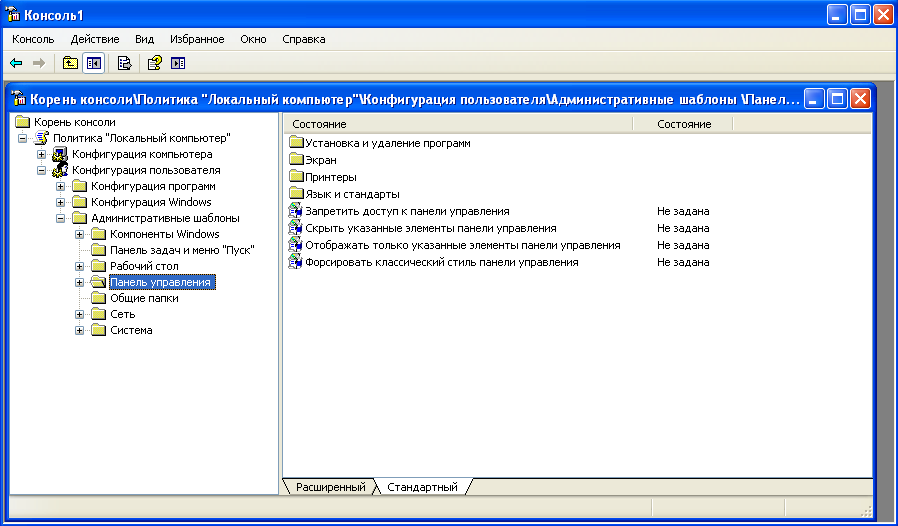
Task: Go up one level with toolbar icon
Action: click(x=70, y=63)
